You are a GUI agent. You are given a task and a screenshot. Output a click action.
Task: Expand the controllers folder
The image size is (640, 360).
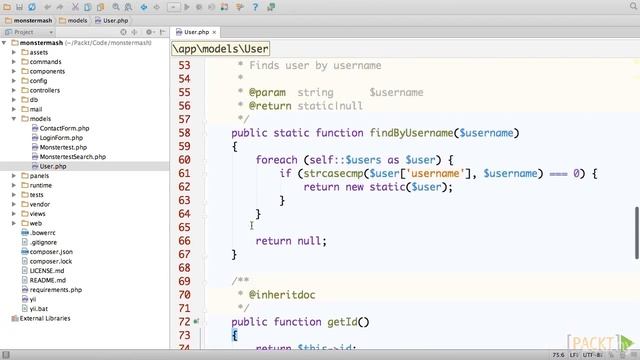[x=14, y=90]
